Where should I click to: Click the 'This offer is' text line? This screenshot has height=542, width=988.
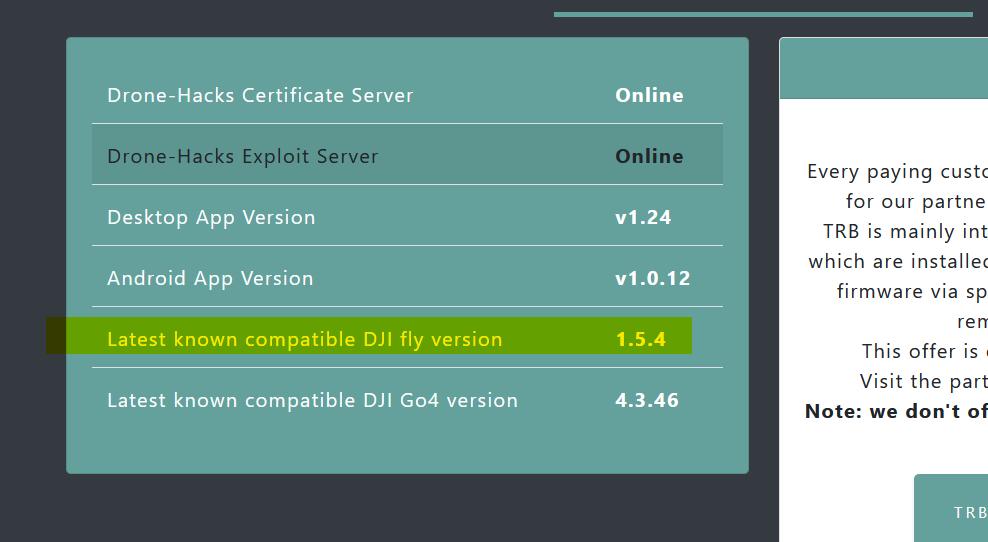tap(924, 351)
